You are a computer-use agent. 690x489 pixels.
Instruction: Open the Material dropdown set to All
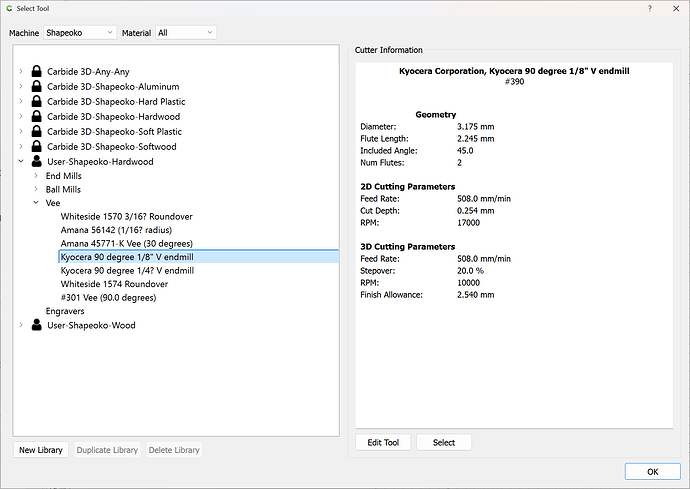185,33
